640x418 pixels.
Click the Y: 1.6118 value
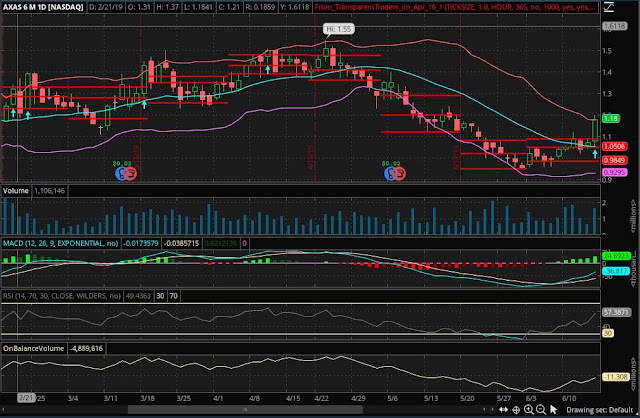point(295,7)
